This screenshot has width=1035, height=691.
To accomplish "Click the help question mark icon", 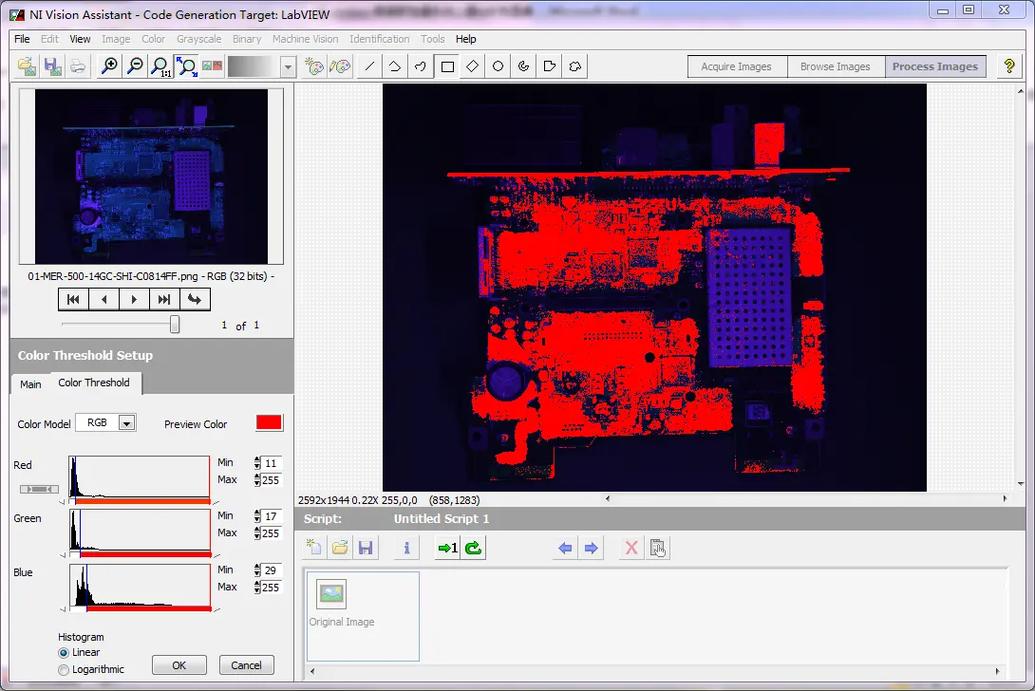I will (1009, 67).
